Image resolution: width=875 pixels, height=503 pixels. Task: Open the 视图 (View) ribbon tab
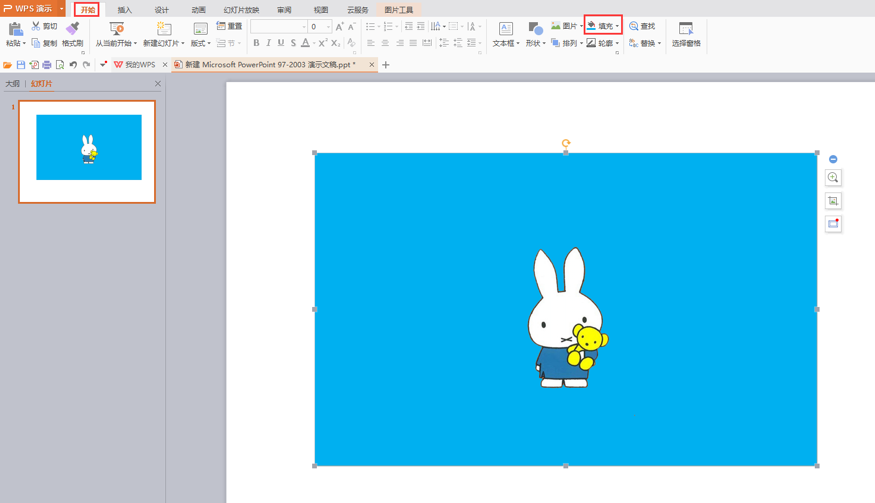click(321, 9)
